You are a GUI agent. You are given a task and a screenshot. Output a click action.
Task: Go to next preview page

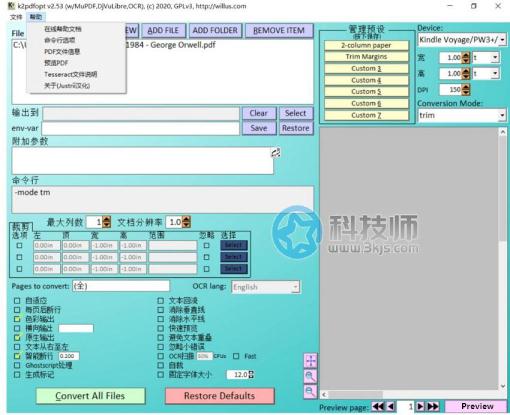tap(420, 406)
